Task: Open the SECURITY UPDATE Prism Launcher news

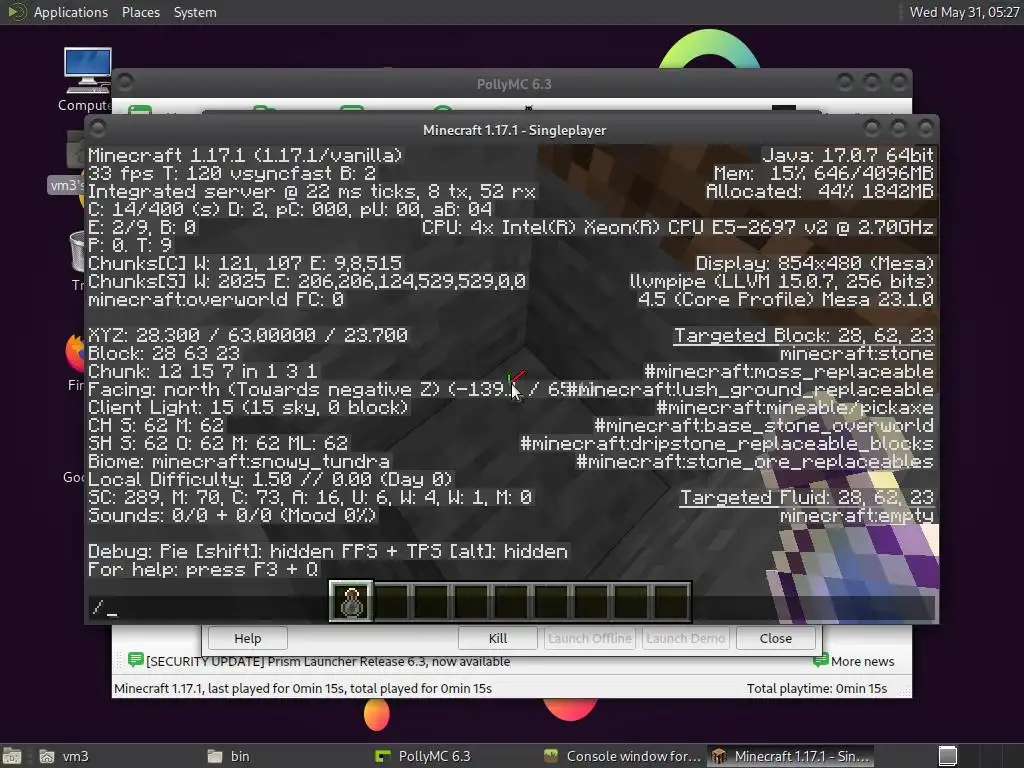Action: pos(328,662)
